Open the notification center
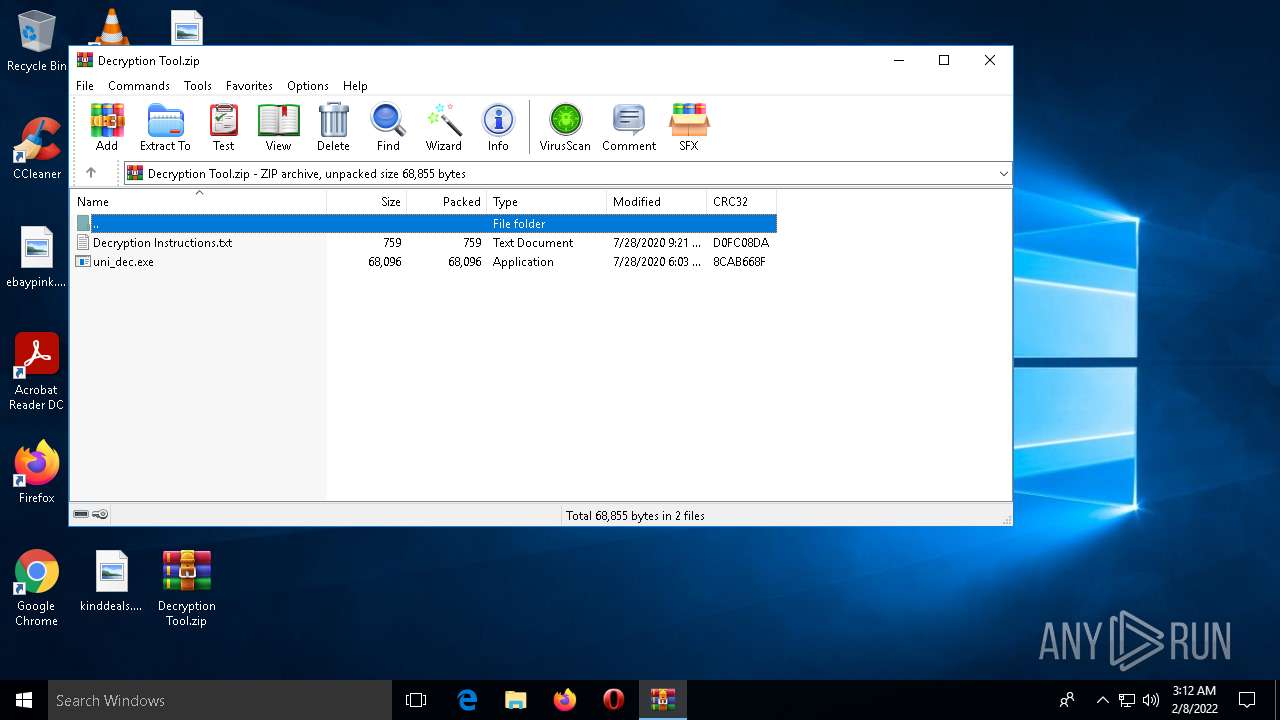Viewport: 1280px width, 720px height. pos(1247,700)
